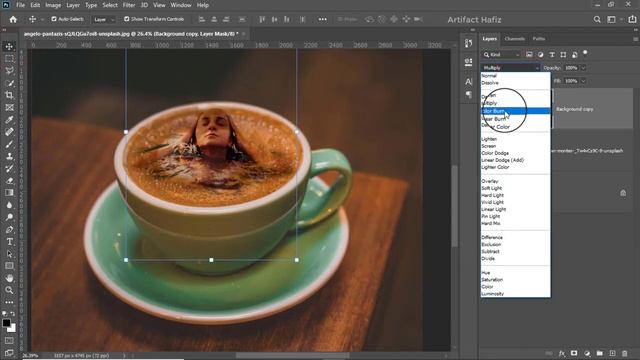Image resolution: width=640 pixels, height=360 pixels.
Task: Switch to the Channels tab
Action: pyautogui.click(x=514, y=39)
